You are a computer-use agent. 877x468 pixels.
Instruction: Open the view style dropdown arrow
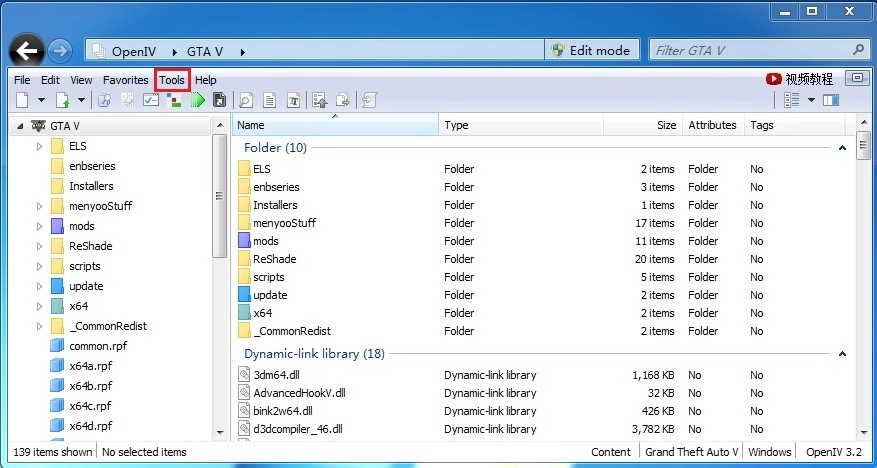811,100
